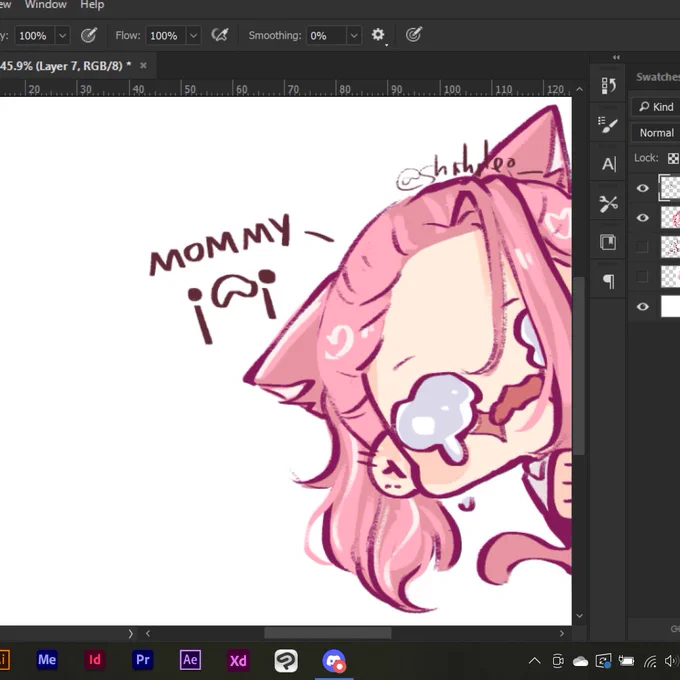Screen dimensions: 680x680
Task: Open Adobe Premiere Pro from taskbar
Action: click(142, 660)
